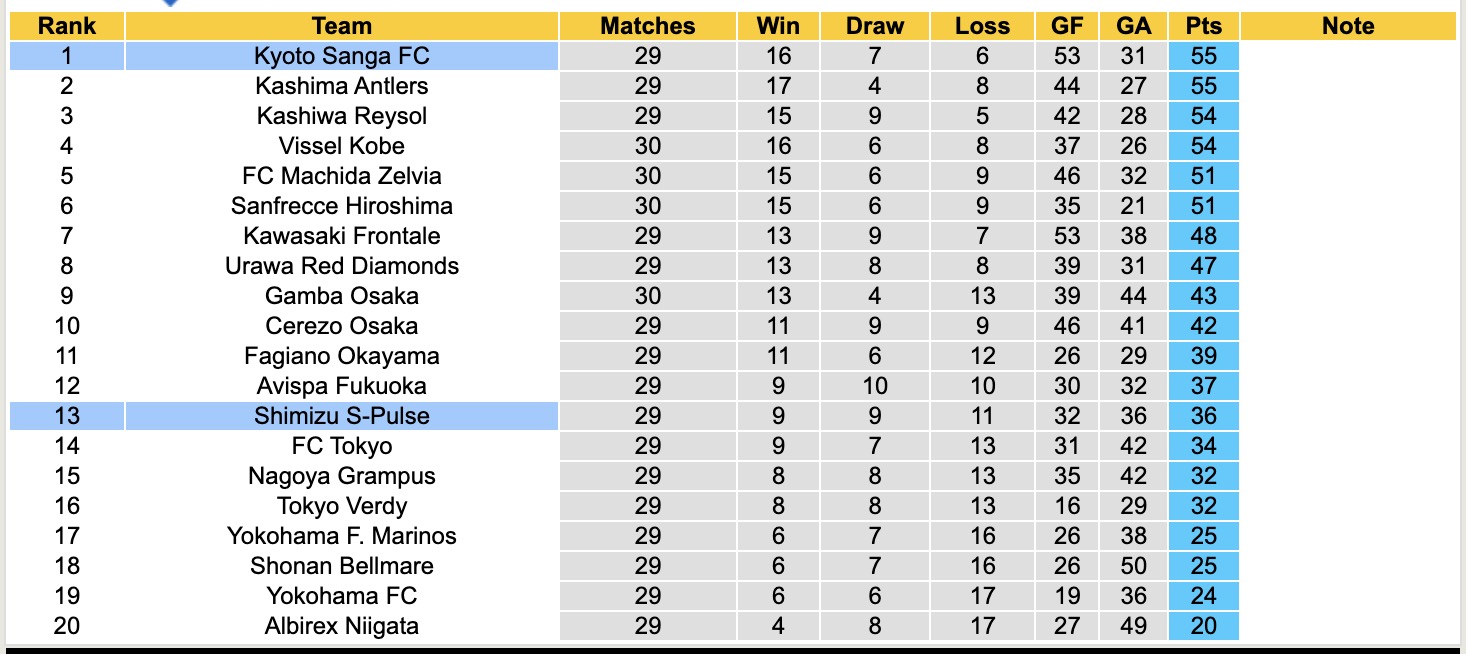This screenshot has height=654, width=1466.
Task: Click the Loss column header
Action: point(982,26)
